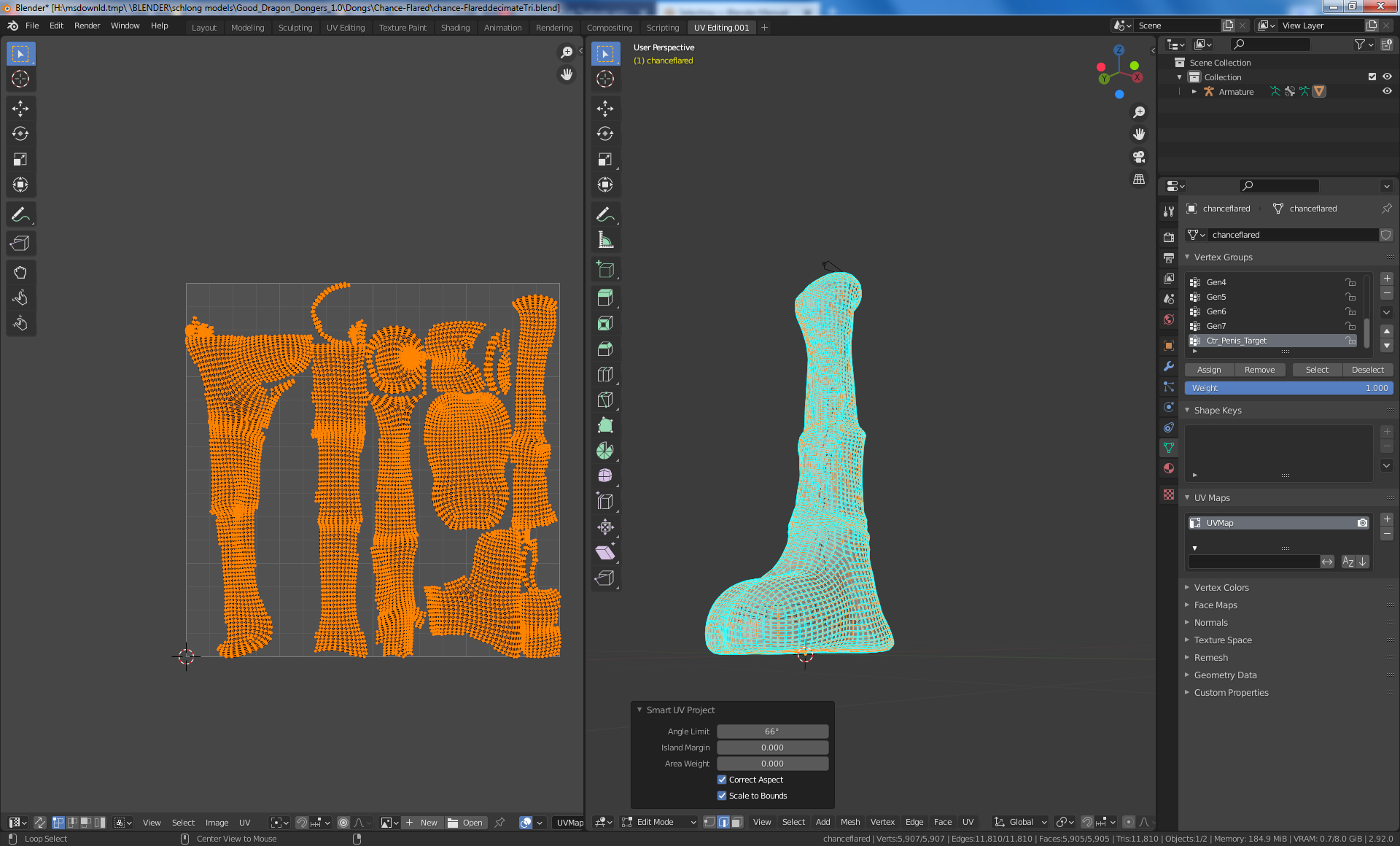Select the Move tool in UV editor

click(x=20, y=109)
